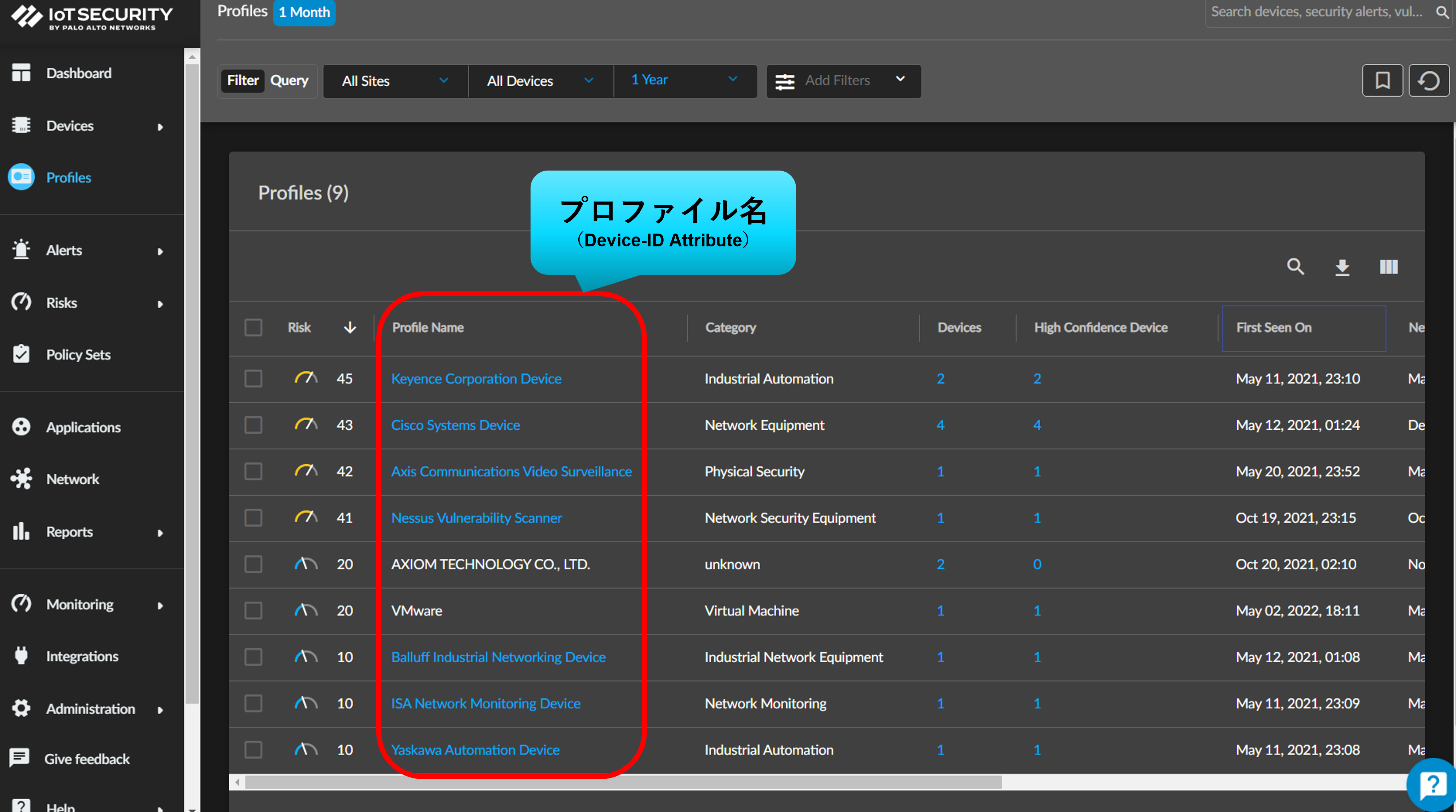Click the download table icon
The width and height of the screenshot is (1456, 812).
point(1342,267)
